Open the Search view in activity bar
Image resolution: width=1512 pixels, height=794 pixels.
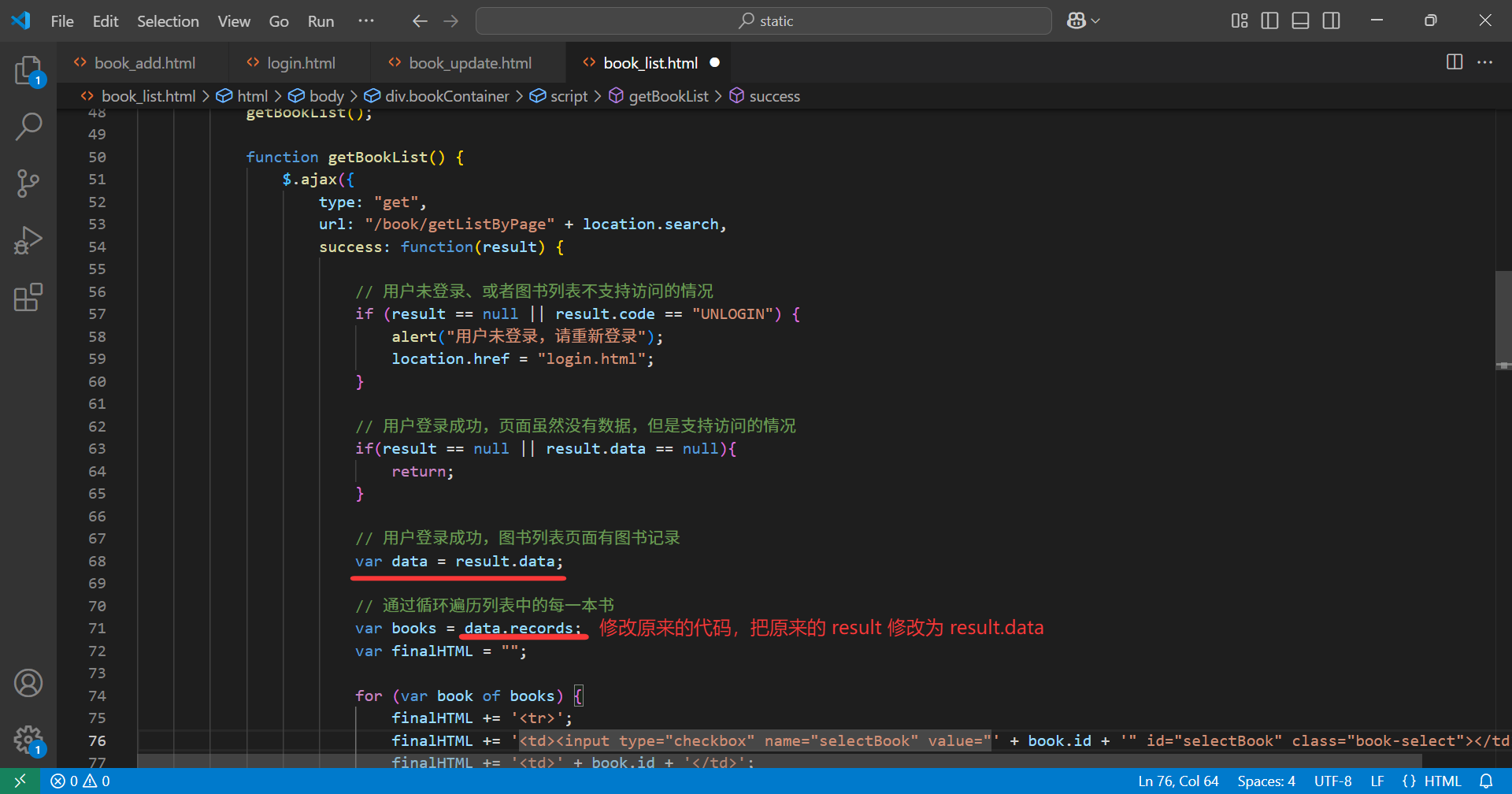[x=28, y=126]
